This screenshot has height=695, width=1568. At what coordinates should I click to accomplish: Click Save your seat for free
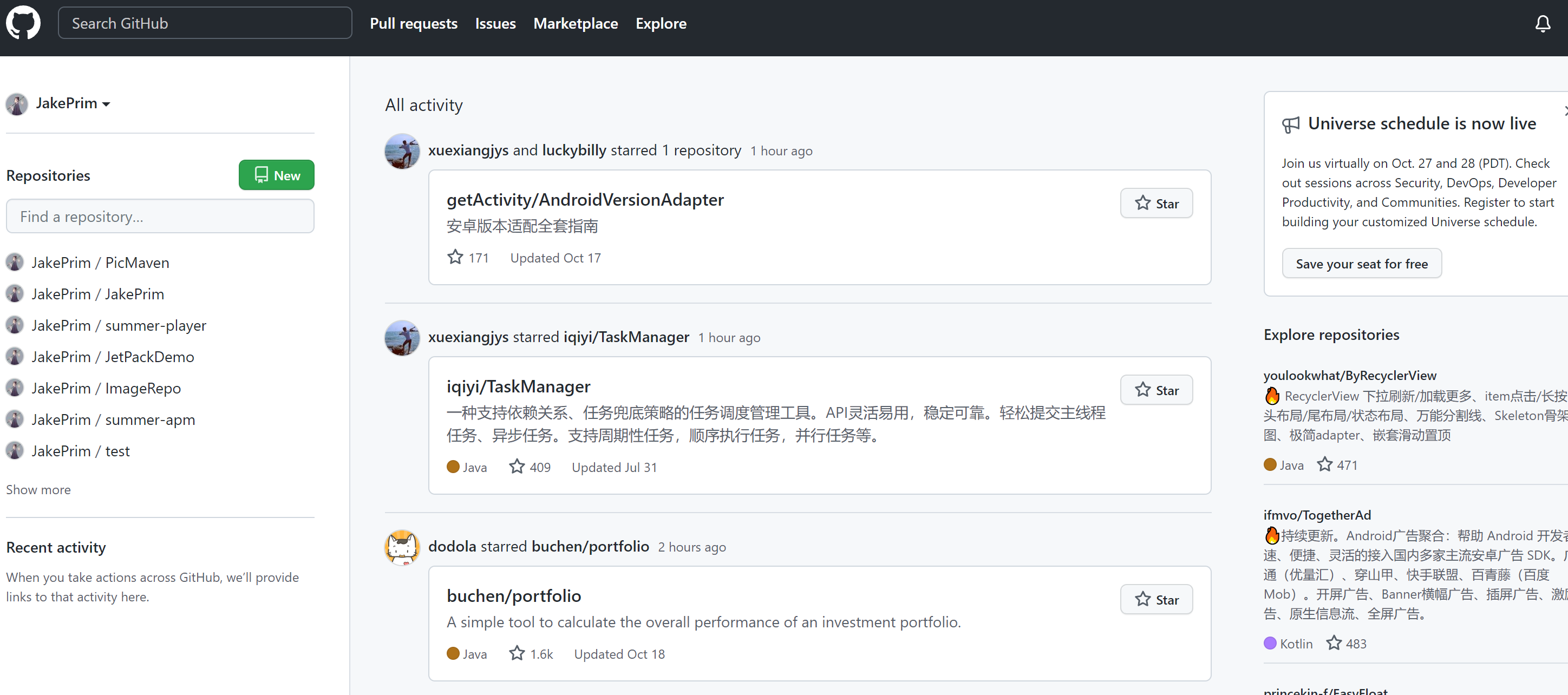(x=1361, y=264)
